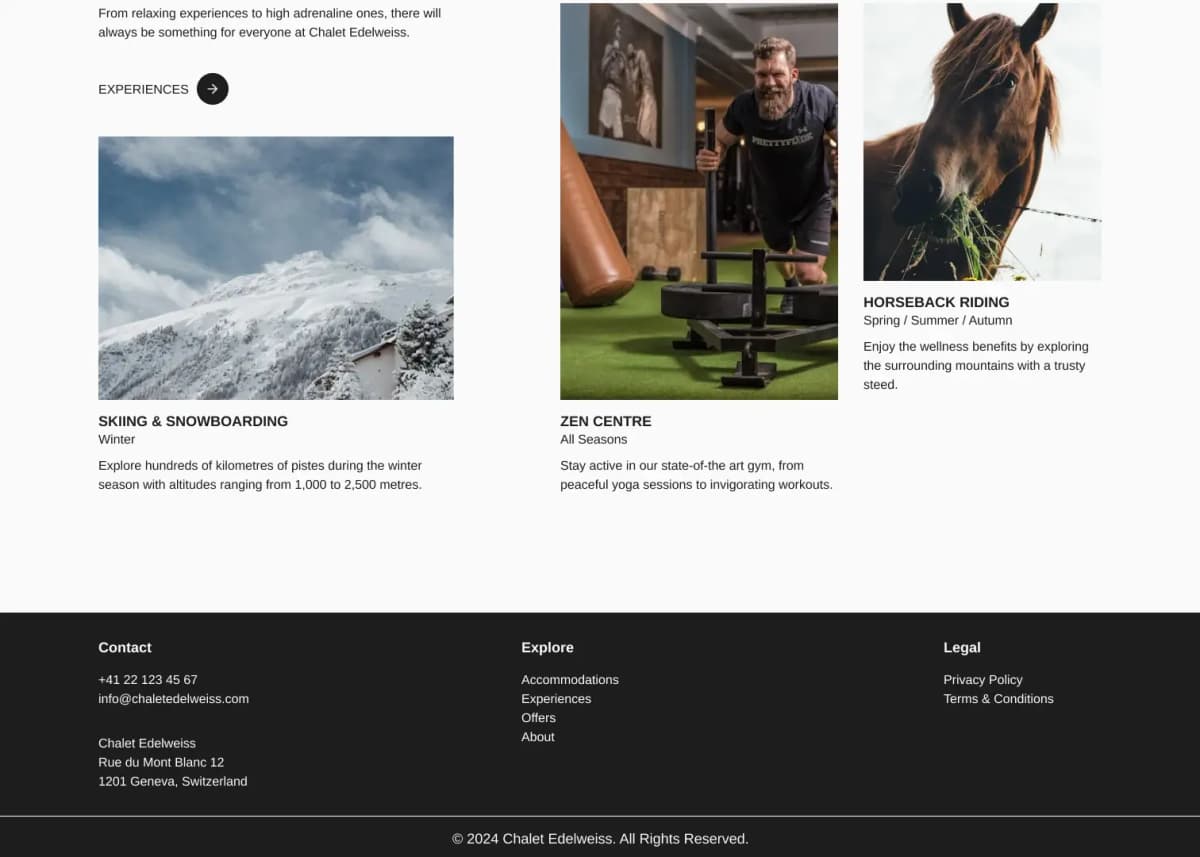Click the Explore footer column heading
The width and height of the screenshot is (1200, 857).
(547, 647)
